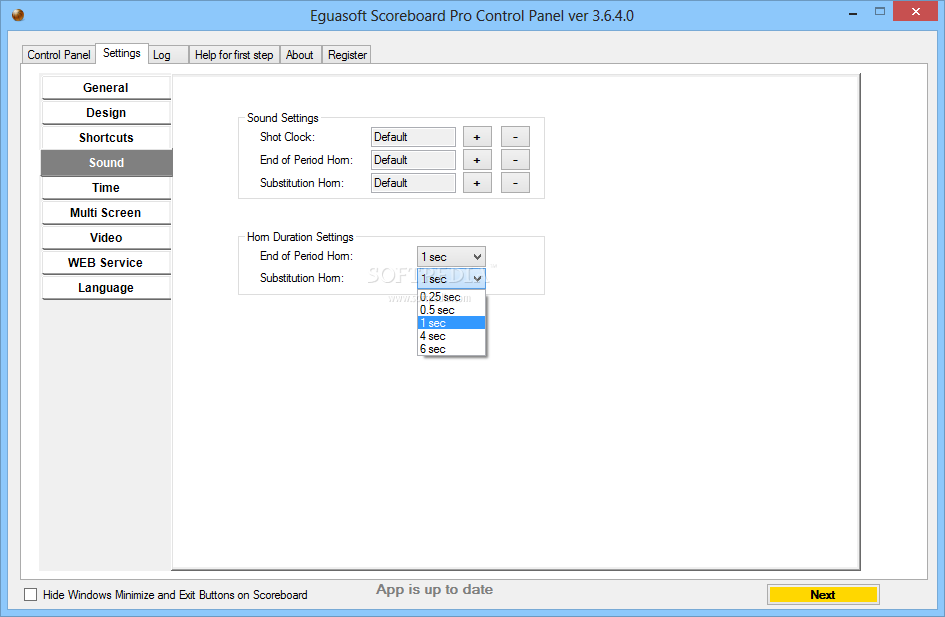
Task: Choose 6 sec from the list
Action: point(451,349)
